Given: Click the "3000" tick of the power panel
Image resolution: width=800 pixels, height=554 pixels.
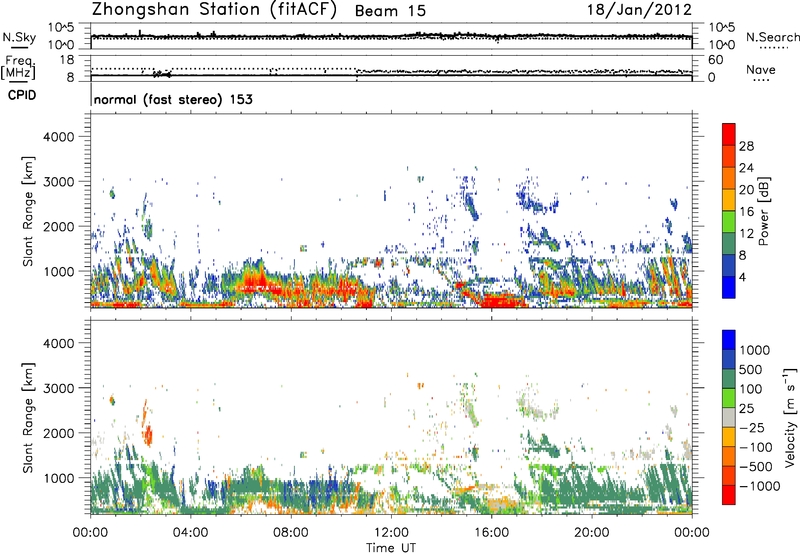Looking at the screenshot, I should click(x=58, y=182).
